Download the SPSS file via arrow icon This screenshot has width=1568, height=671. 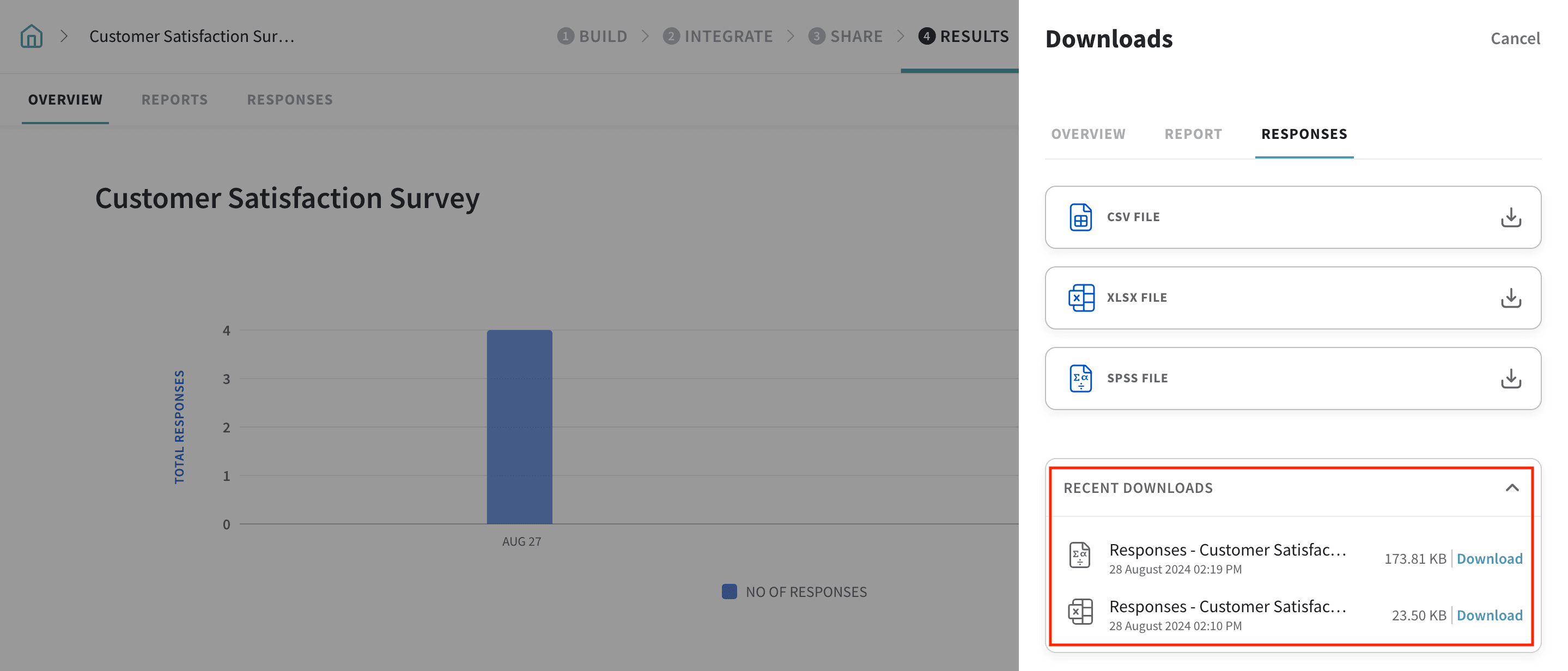1510,379
